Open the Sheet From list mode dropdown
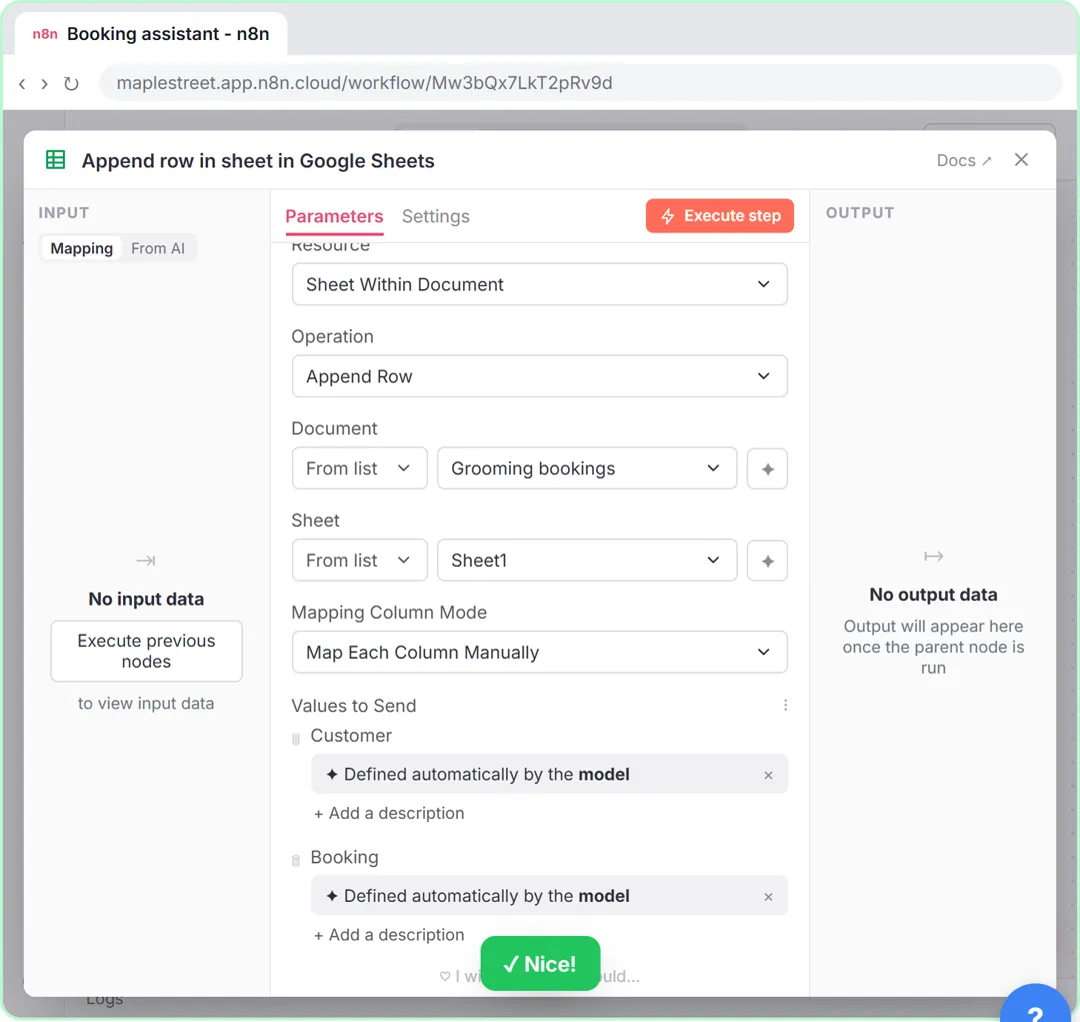Viewport: 1080px width, 1022px height. point(360,560)
